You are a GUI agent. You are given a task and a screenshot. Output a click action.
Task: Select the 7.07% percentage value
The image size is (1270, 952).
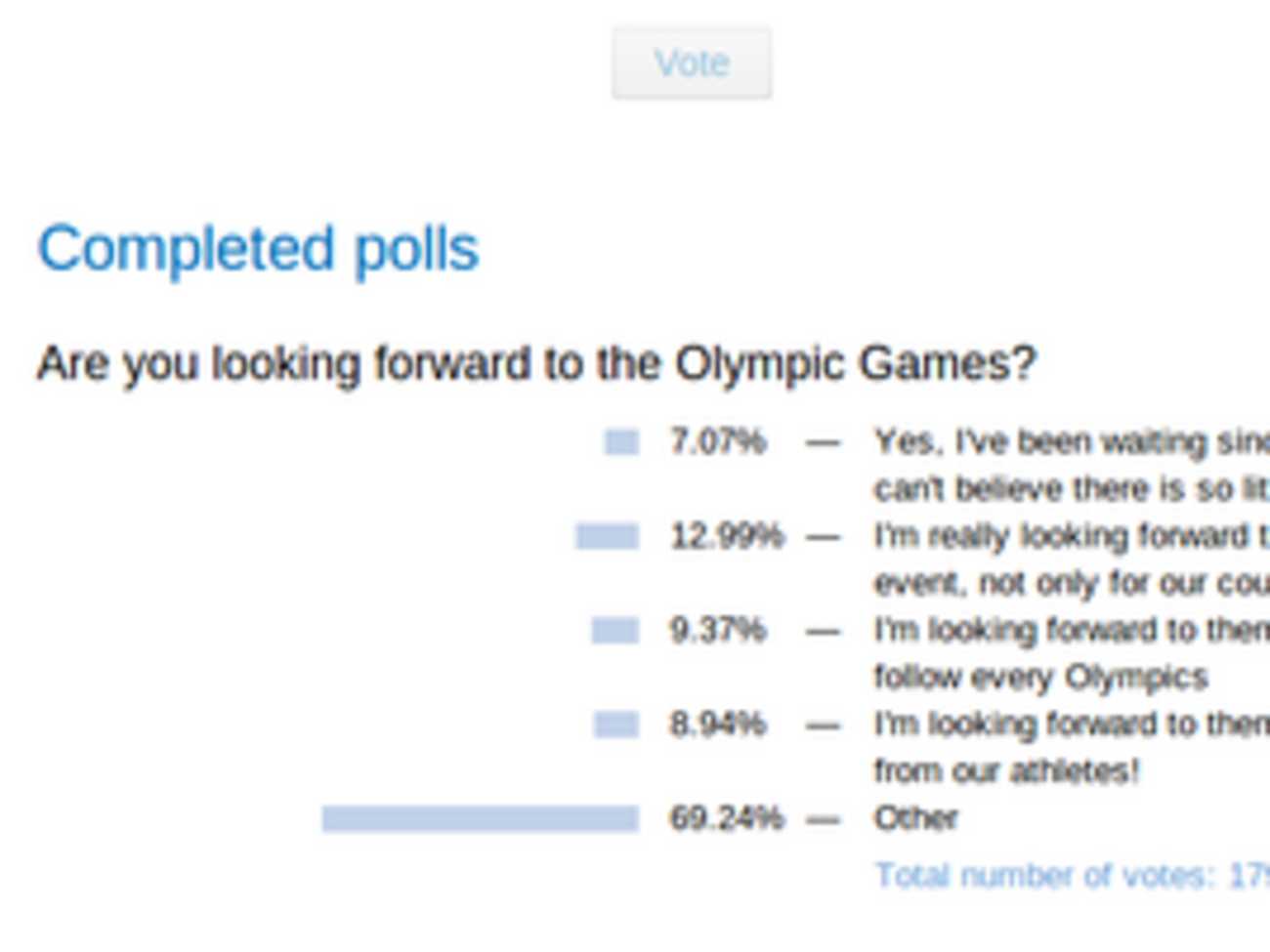coord(717,442)
